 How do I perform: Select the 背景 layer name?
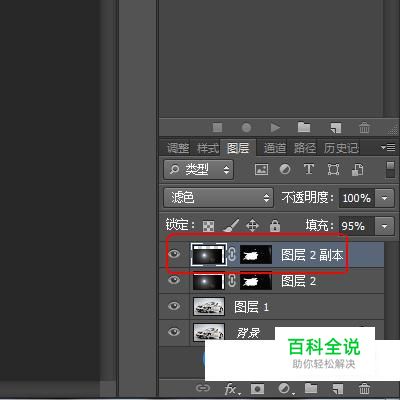(x=248, y=333)
